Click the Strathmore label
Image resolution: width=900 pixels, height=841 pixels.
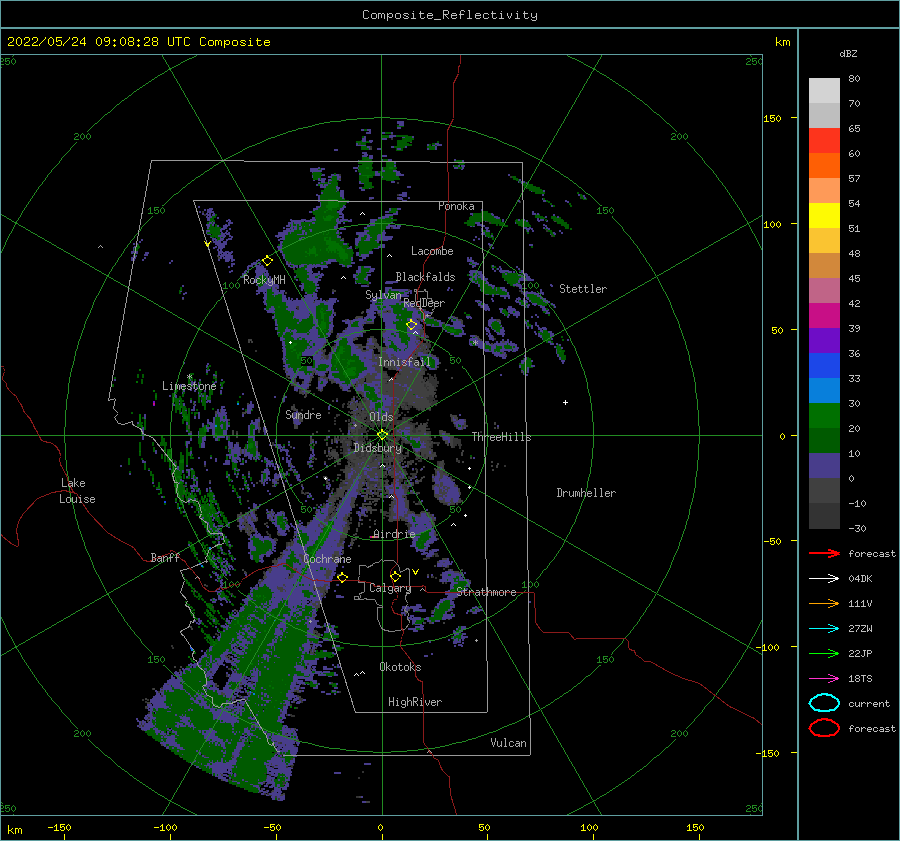click(x=486, y=592)
